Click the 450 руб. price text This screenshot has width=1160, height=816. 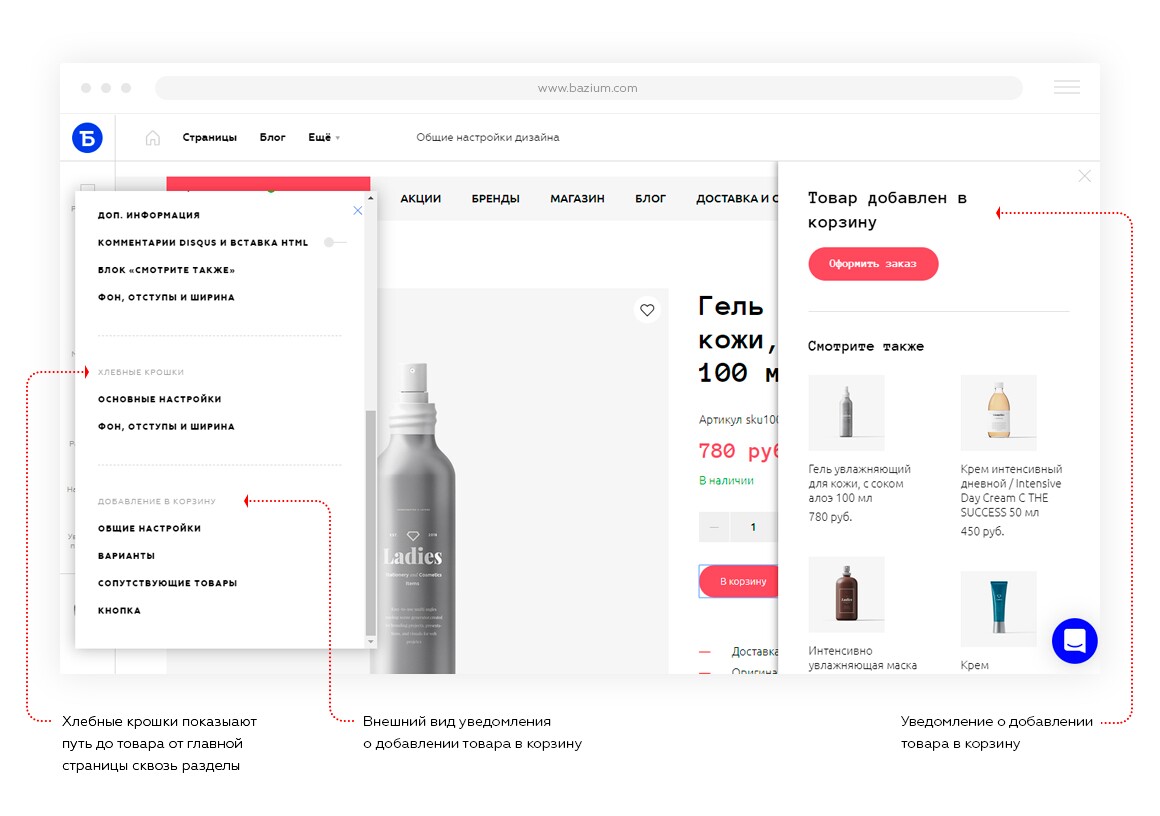point(982,531)
